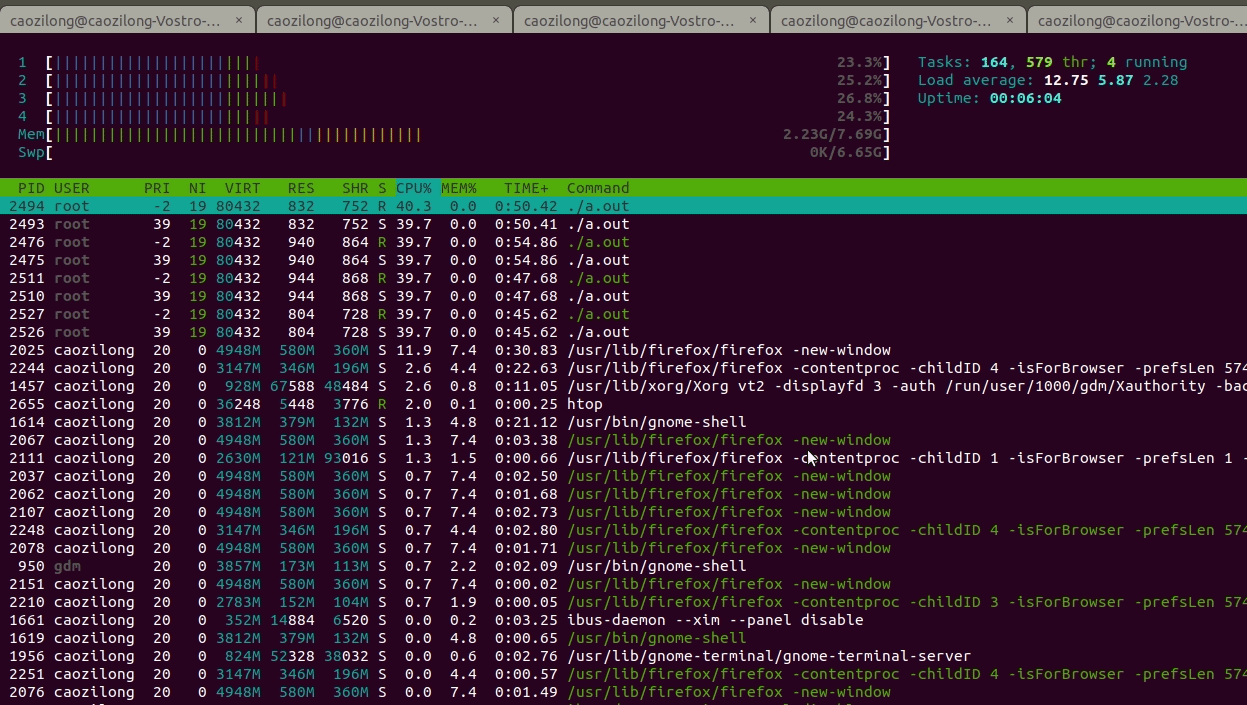Select gnome-shell process row PID 1614
This screenshot has width=1247, height=705.
623,422
